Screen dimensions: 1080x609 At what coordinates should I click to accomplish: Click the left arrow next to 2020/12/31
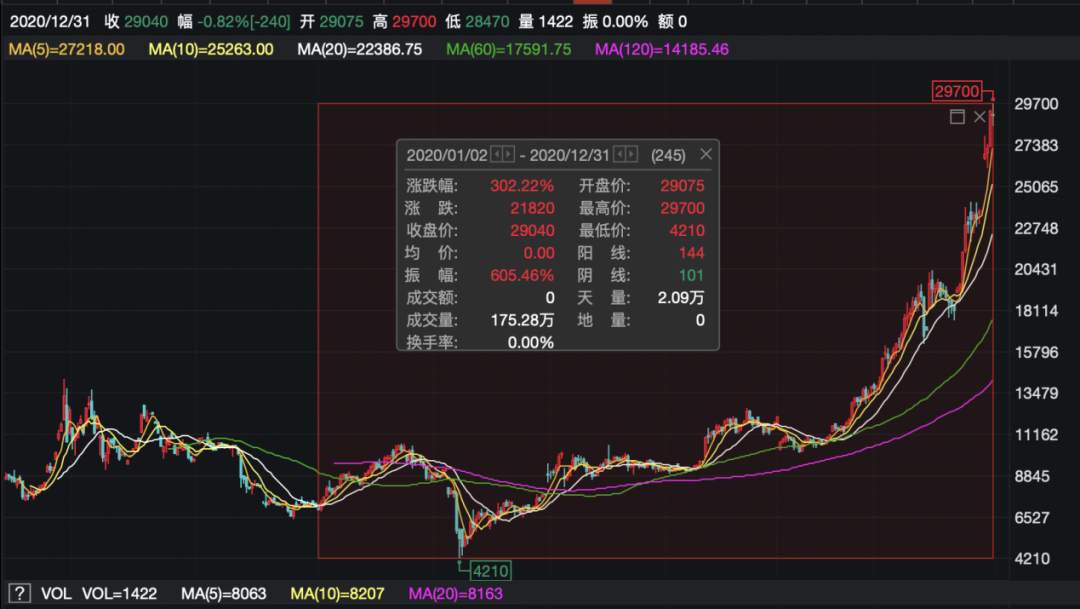[619, 155]
